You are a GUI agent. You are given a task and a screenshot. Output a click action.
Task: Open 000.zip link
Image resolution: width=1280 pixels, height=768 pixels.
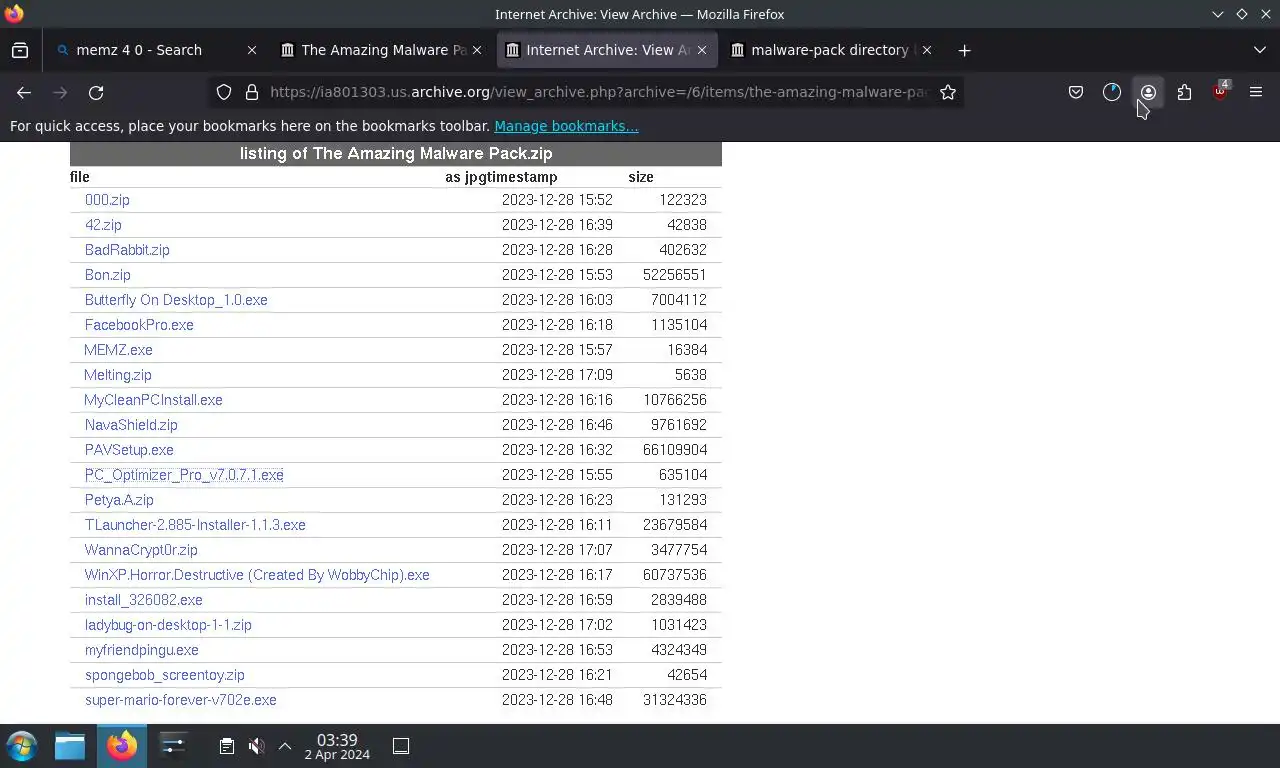coord(107,200)
